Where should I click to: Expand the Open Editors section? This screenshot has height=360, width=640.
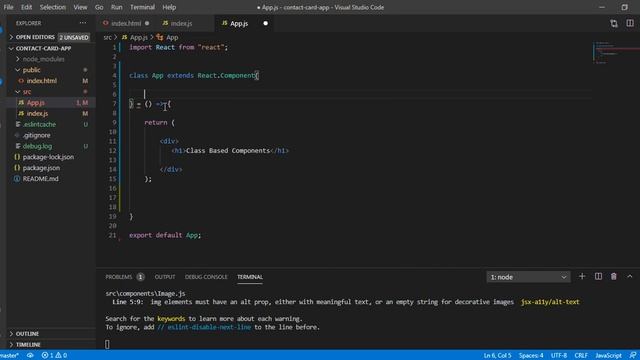tap(35, 37)
